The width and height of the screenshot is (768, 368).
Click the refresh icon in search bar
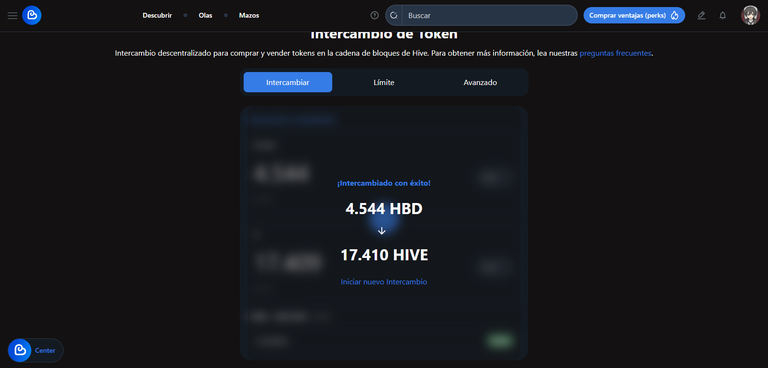pyautogui.click(x=394, y=15)
